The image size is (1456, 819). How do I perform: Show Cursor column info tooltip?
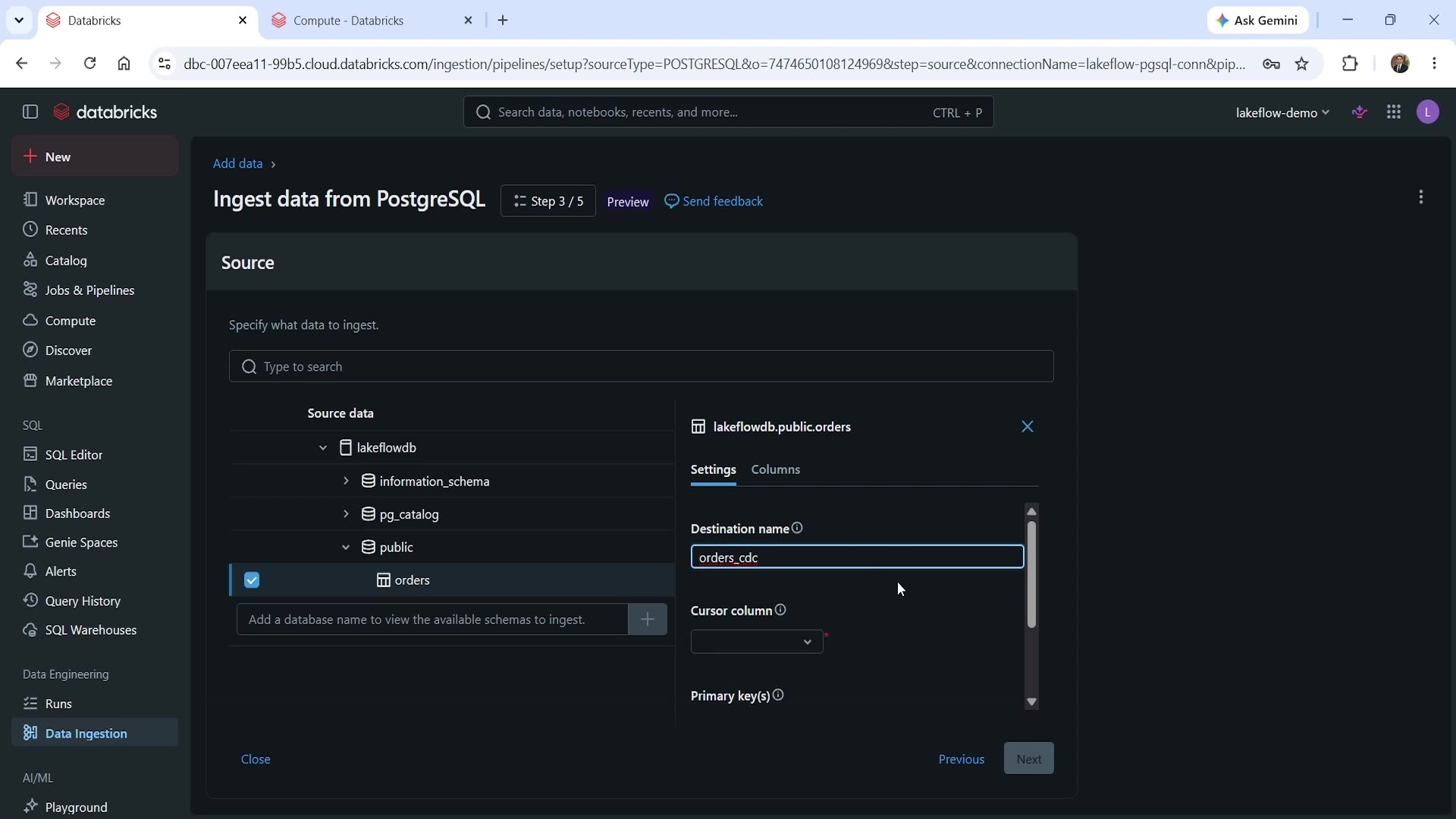click(780, 610)
